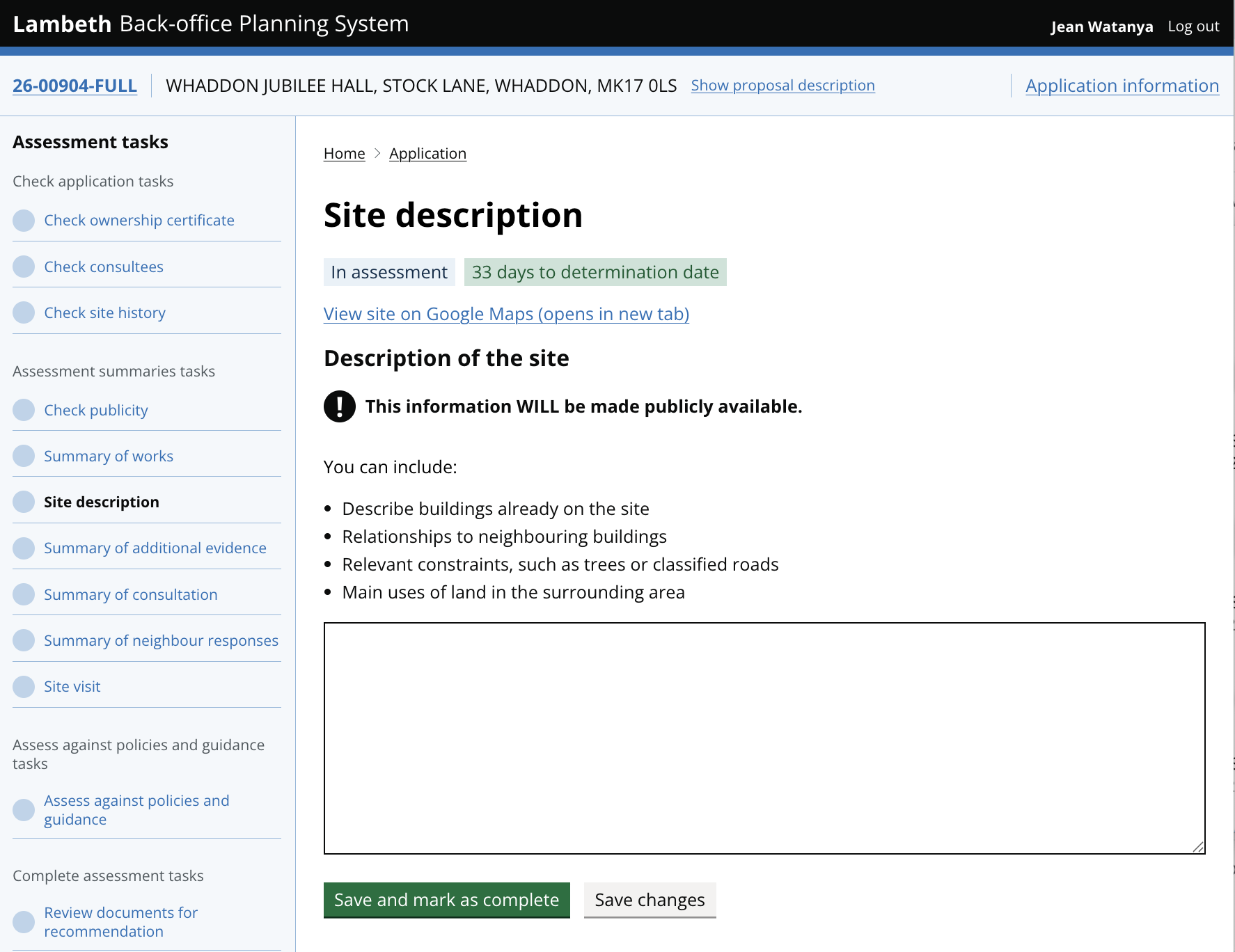Click the status circle for Review documents for recommendation
The image size is (1235, 952).
pyautogui.click(x=24, y=921)
